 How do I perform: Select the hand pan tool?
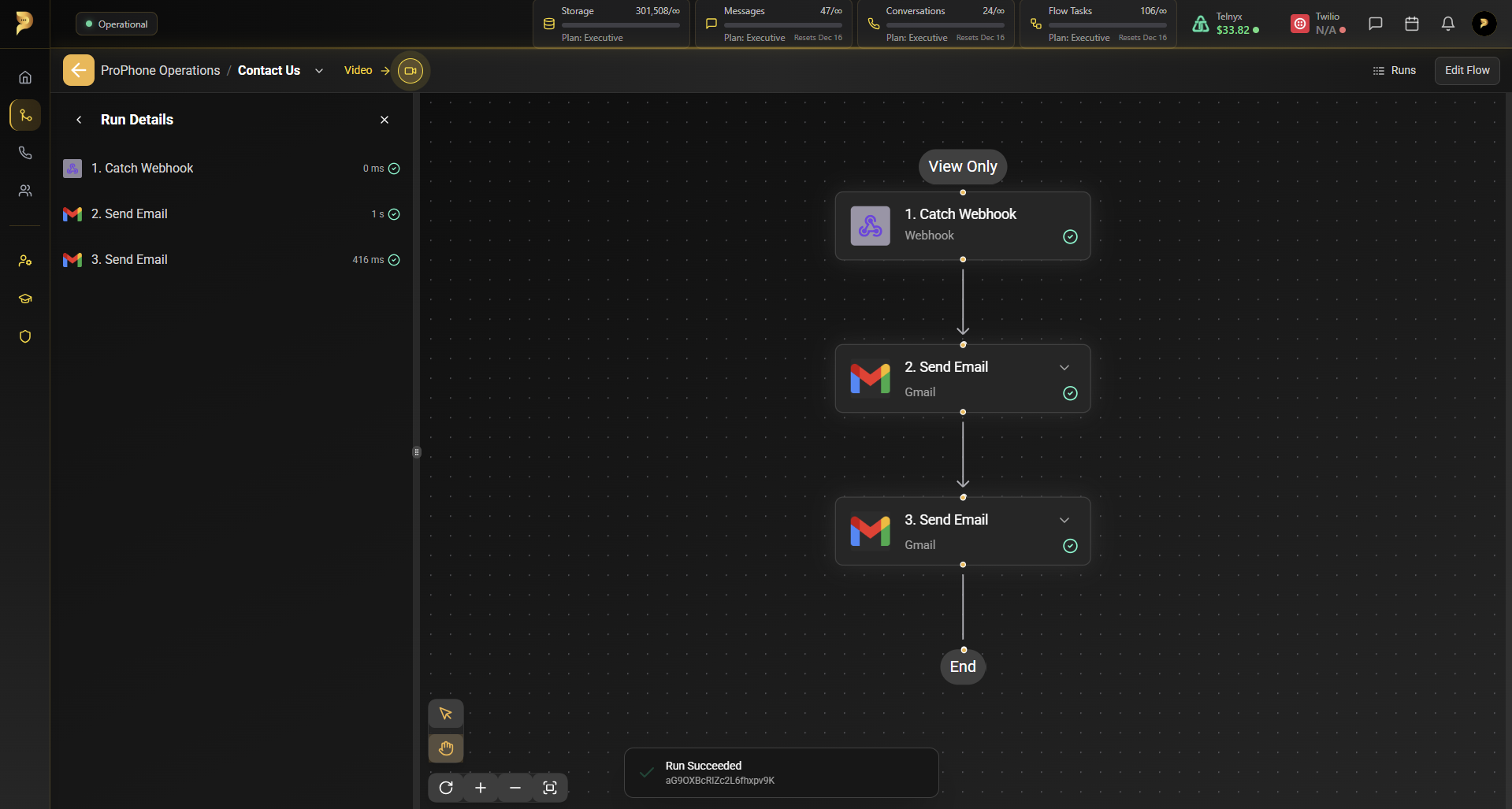pyautogui.click(x=446, y=748)
